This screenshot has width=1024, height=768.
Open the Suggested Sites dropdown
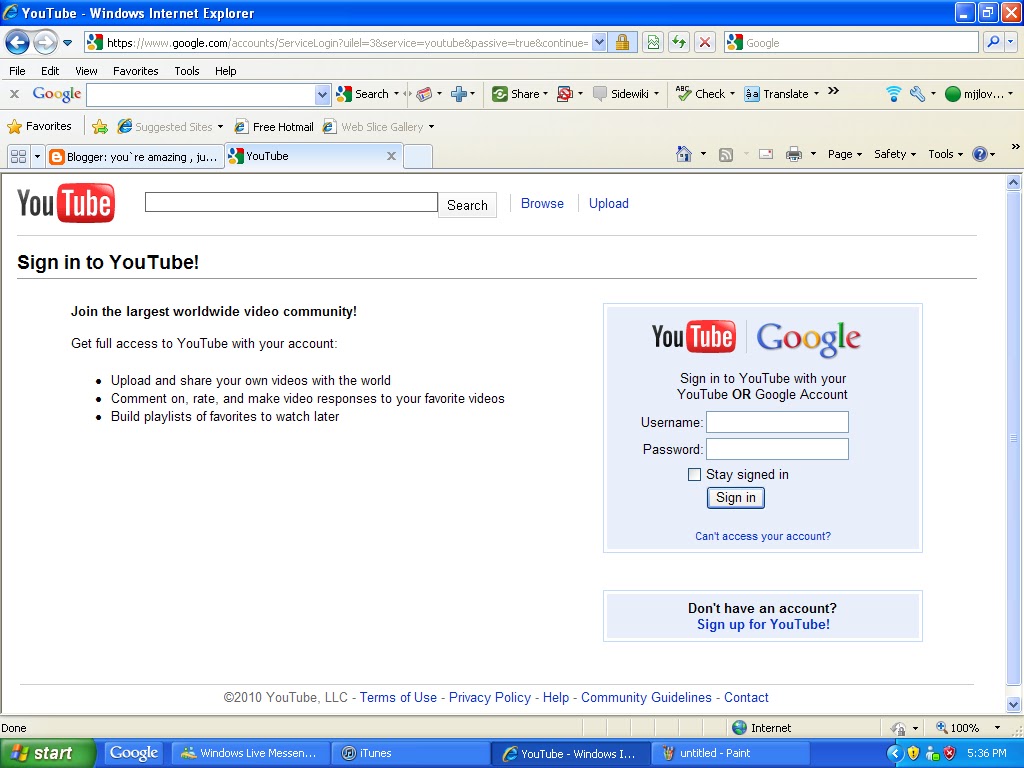coord(220,127)
